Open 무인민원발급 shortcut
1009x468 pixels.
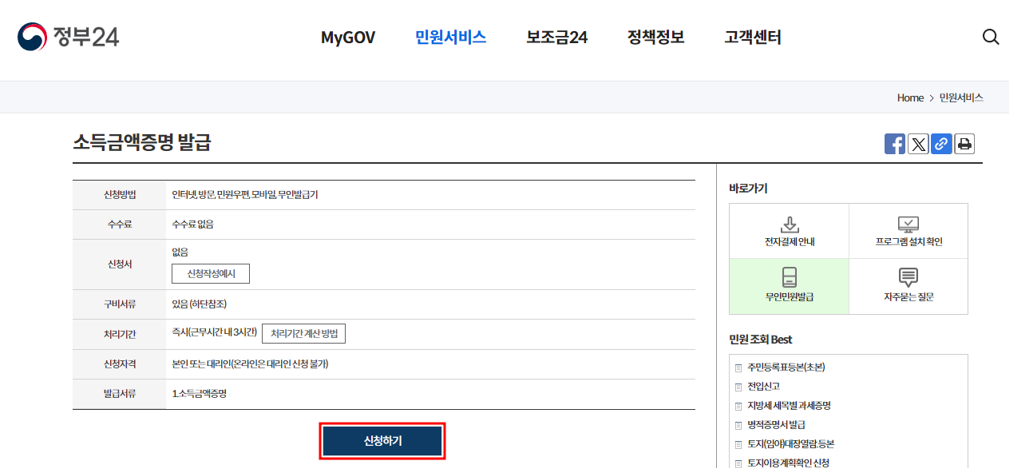pyautogui.click(x=790, y=286)
